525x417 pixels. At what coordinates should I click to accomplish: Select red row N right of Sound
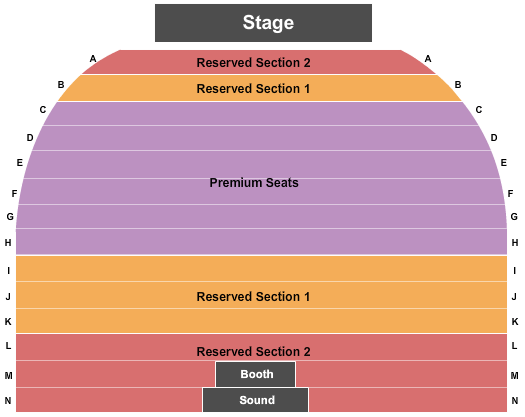point(407,400)
